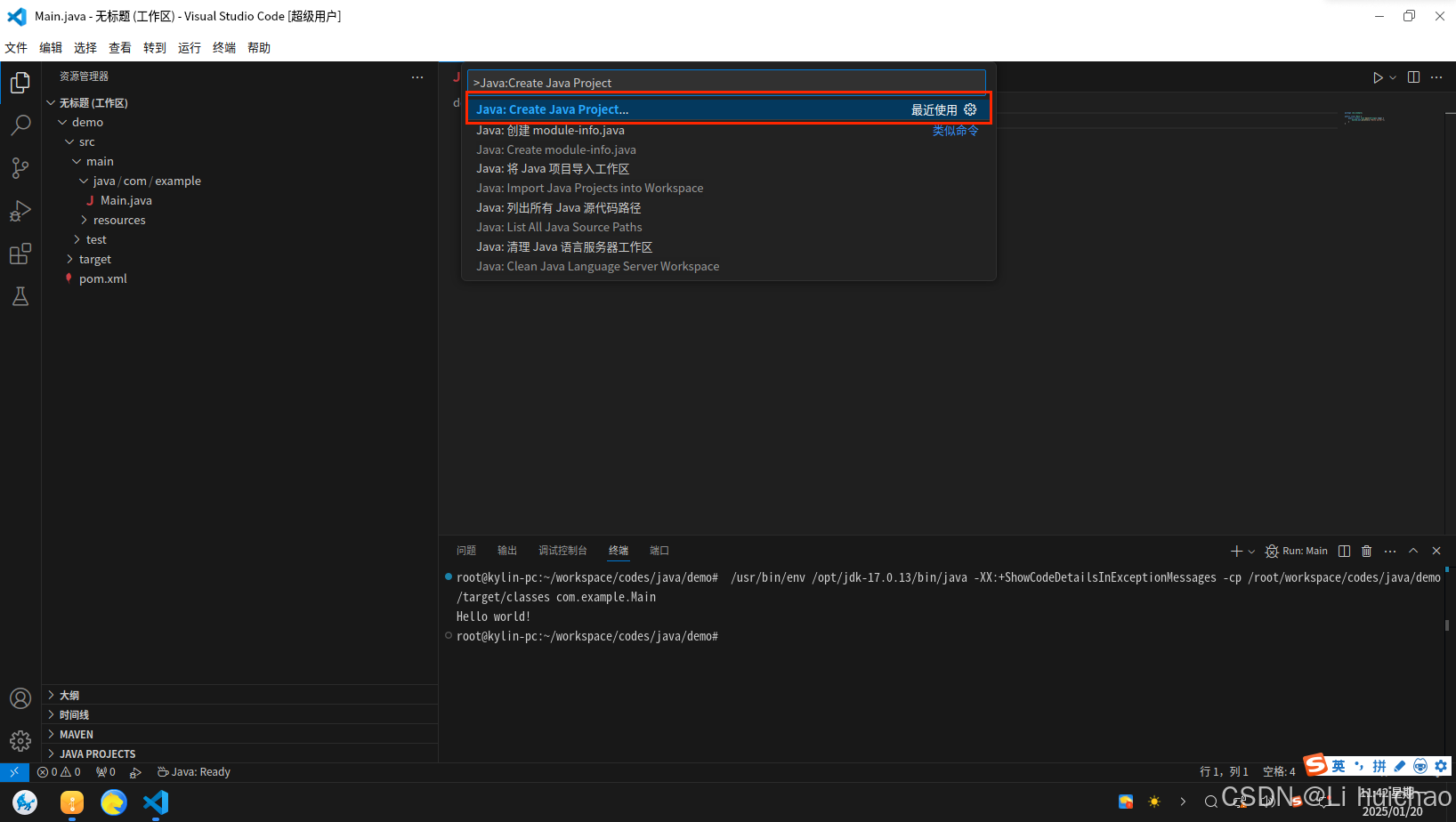Open the 编辑 menu

[x=51, y=48]
